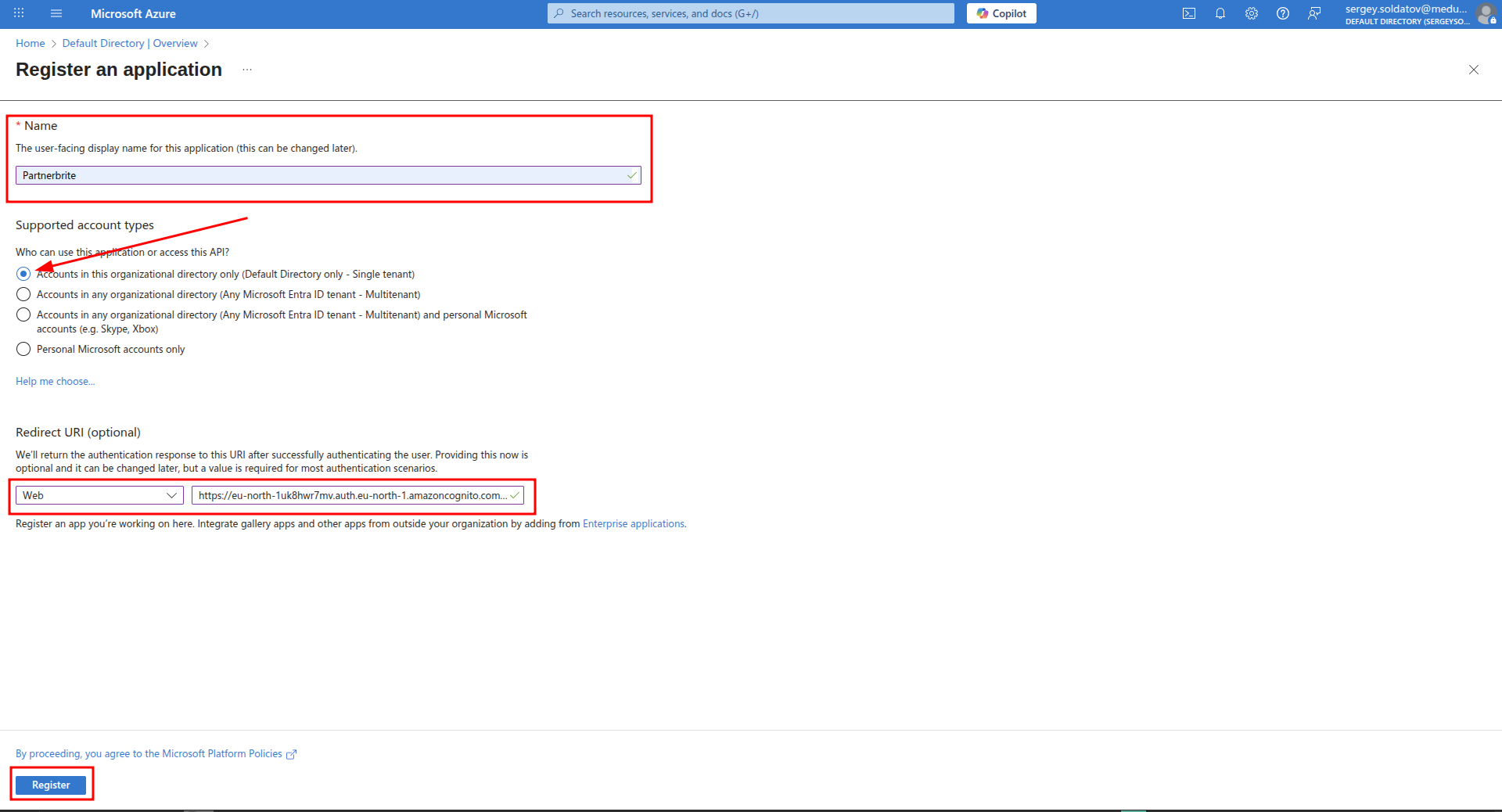Click 'Who can use this application' text
1502x812 pixels.
pyautogui.click(x=123, y=252)
